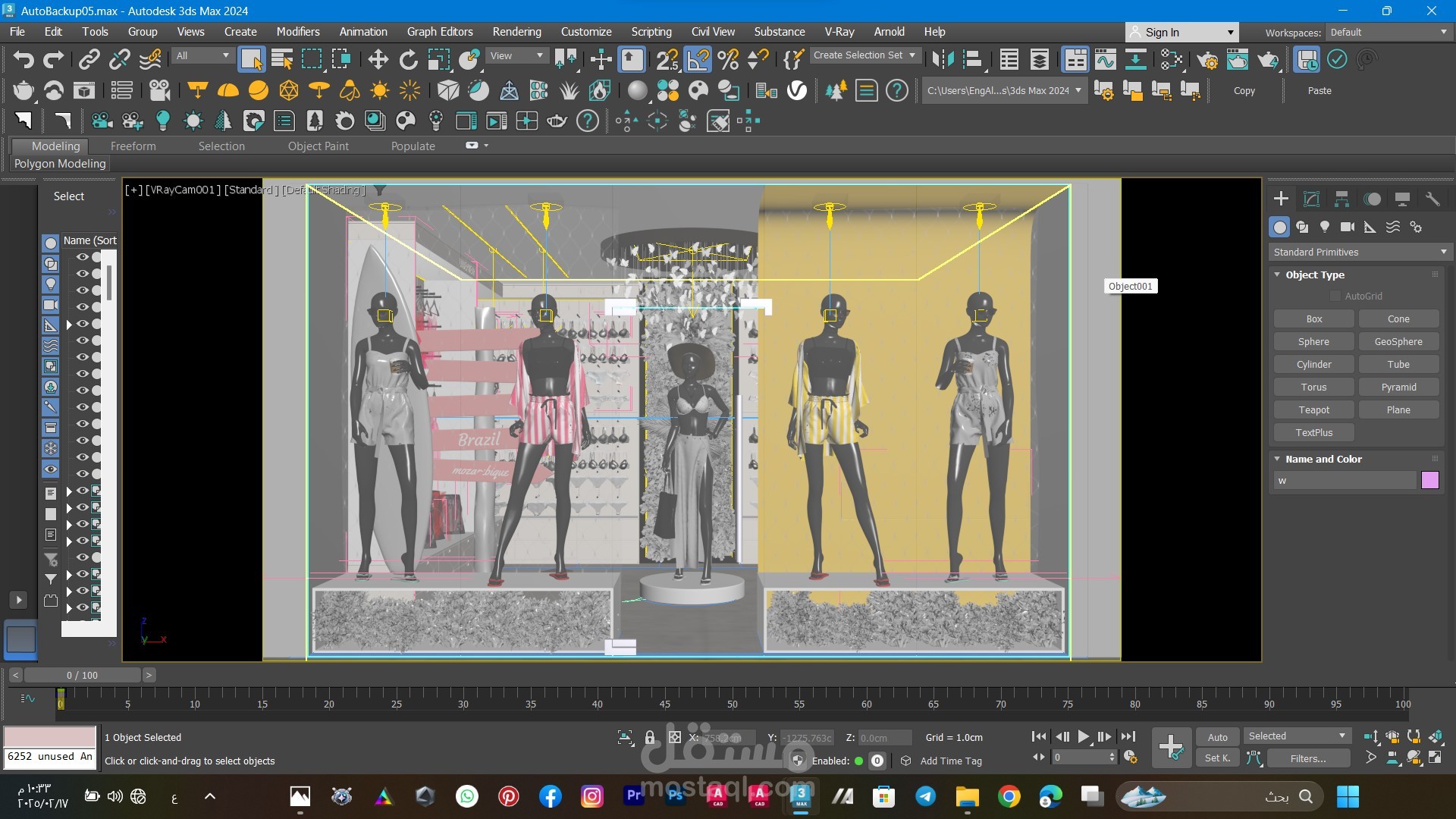Click the Undo arrow icon
This screenshot has height=819, width=1456.
coord(24,59)
